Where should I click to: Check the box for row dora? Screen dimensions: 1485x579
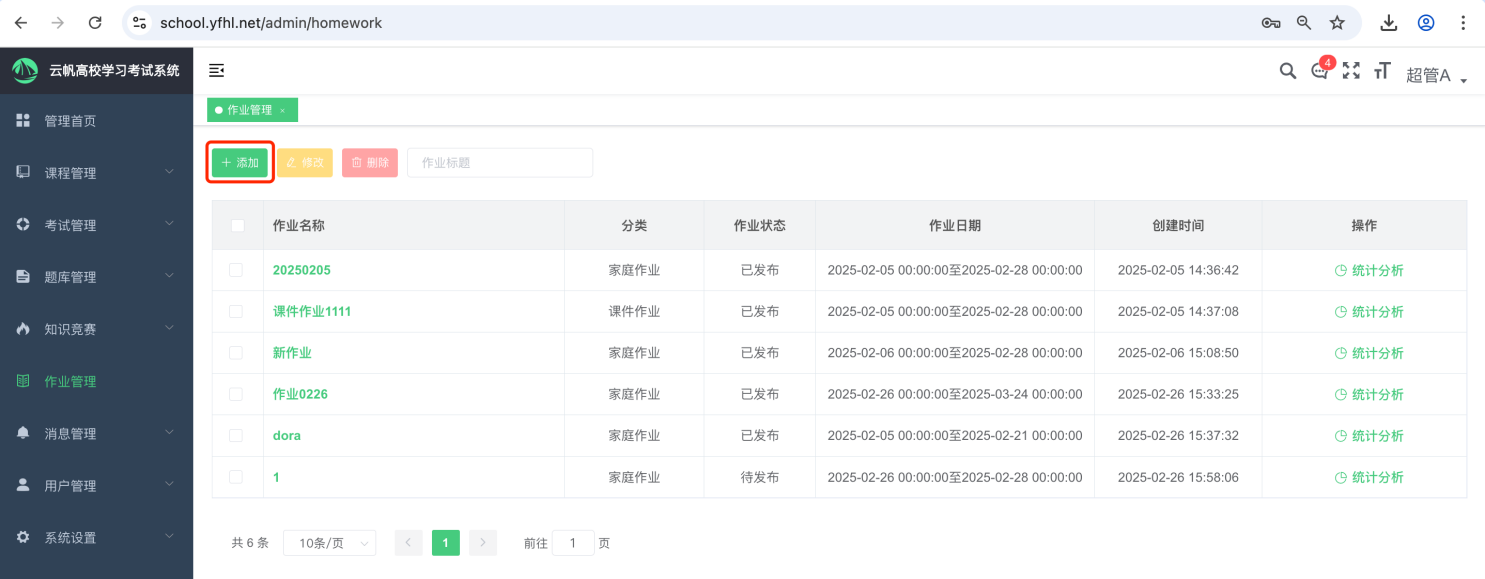point(236,435)
